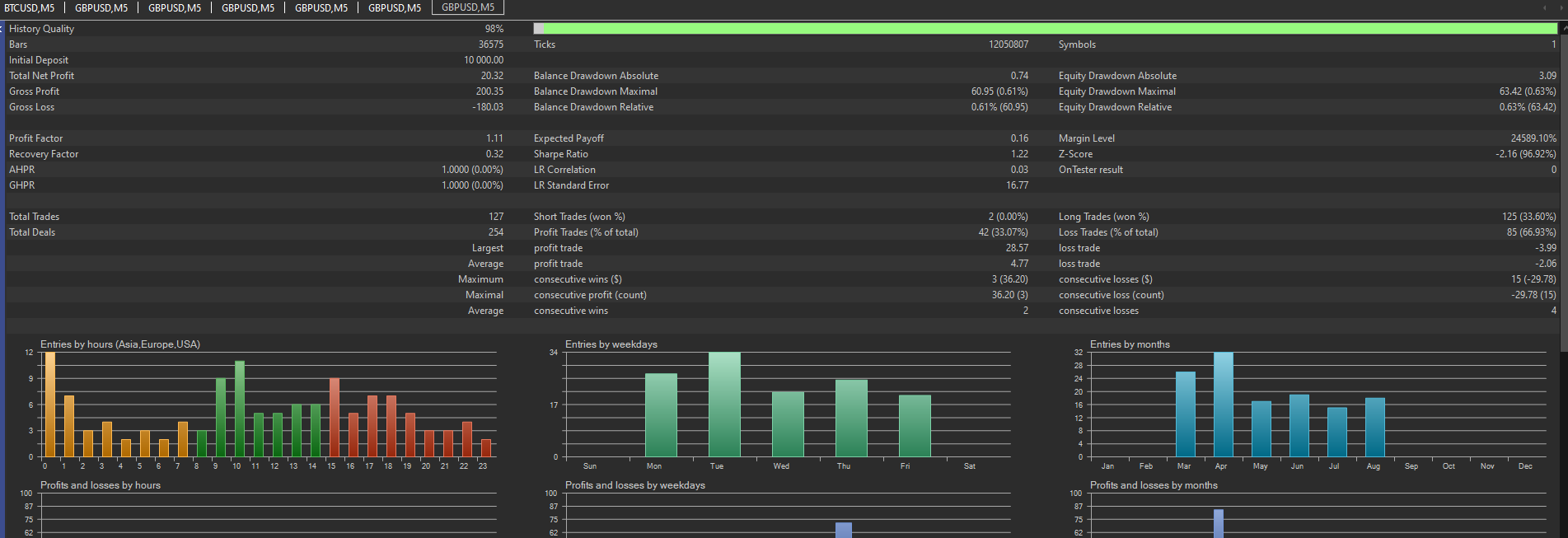Click Equity Drawdown Maximal 63.42 (0.63%)
This screenshot has width=1568, height=538.
(1528, 91)
